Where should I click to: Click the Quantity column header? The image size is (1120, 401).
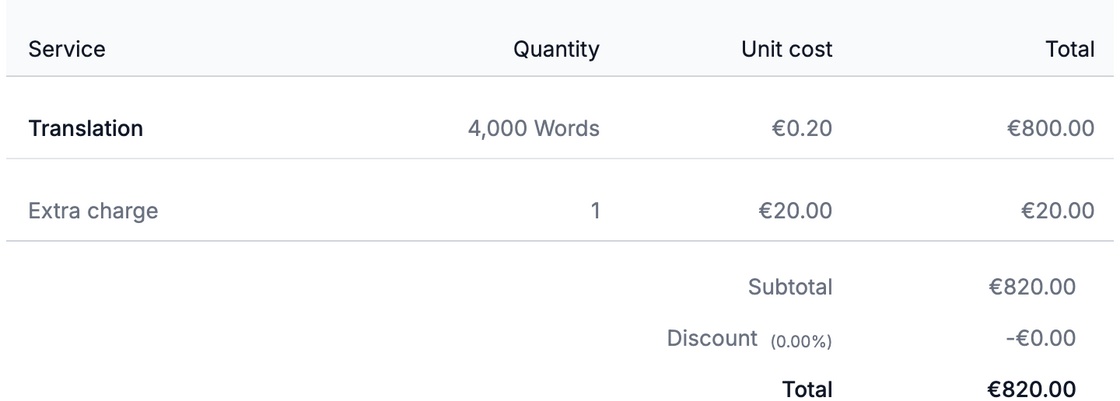[x=556, y=49]
